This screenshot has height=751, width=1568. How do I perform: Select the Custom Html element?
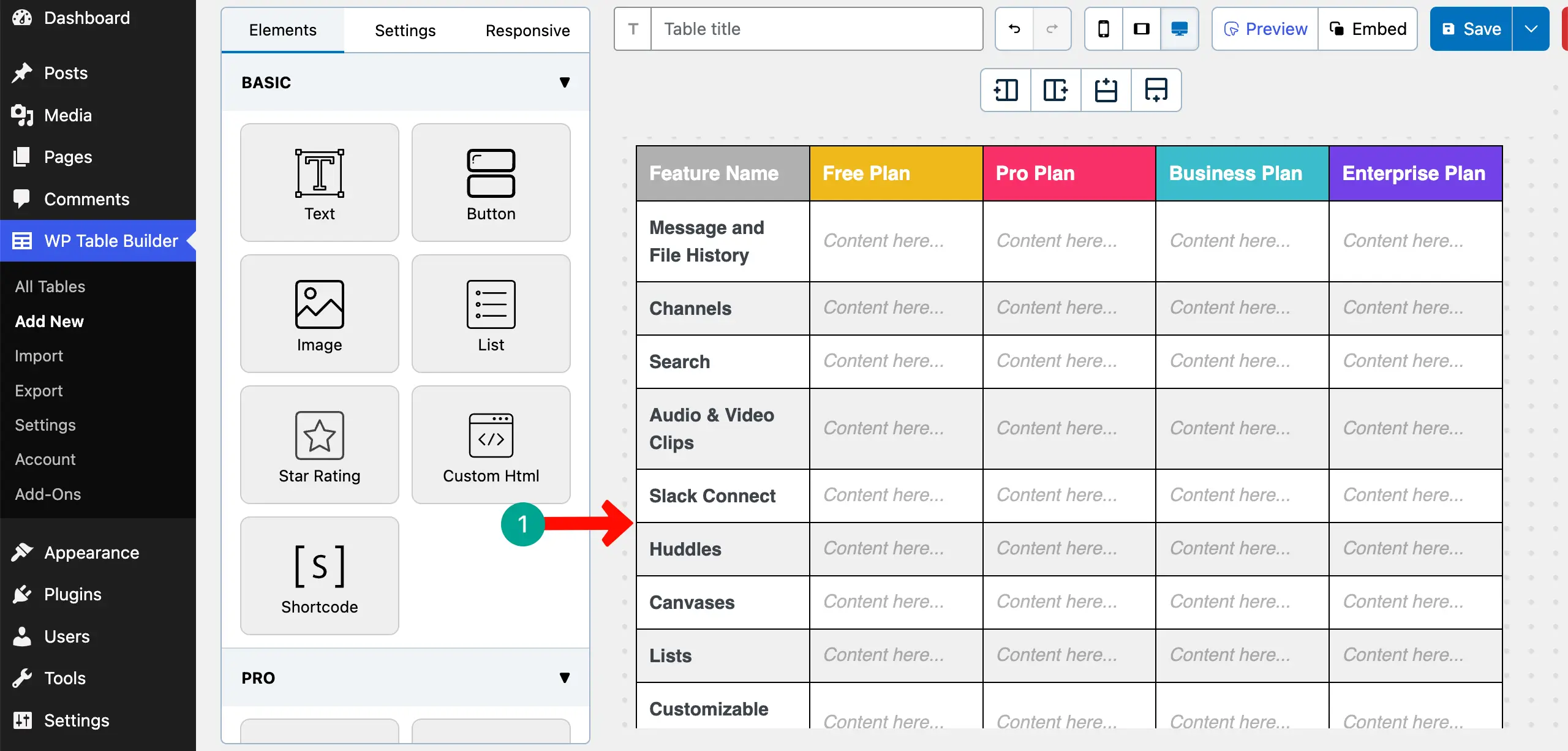(x=491, y=444)
